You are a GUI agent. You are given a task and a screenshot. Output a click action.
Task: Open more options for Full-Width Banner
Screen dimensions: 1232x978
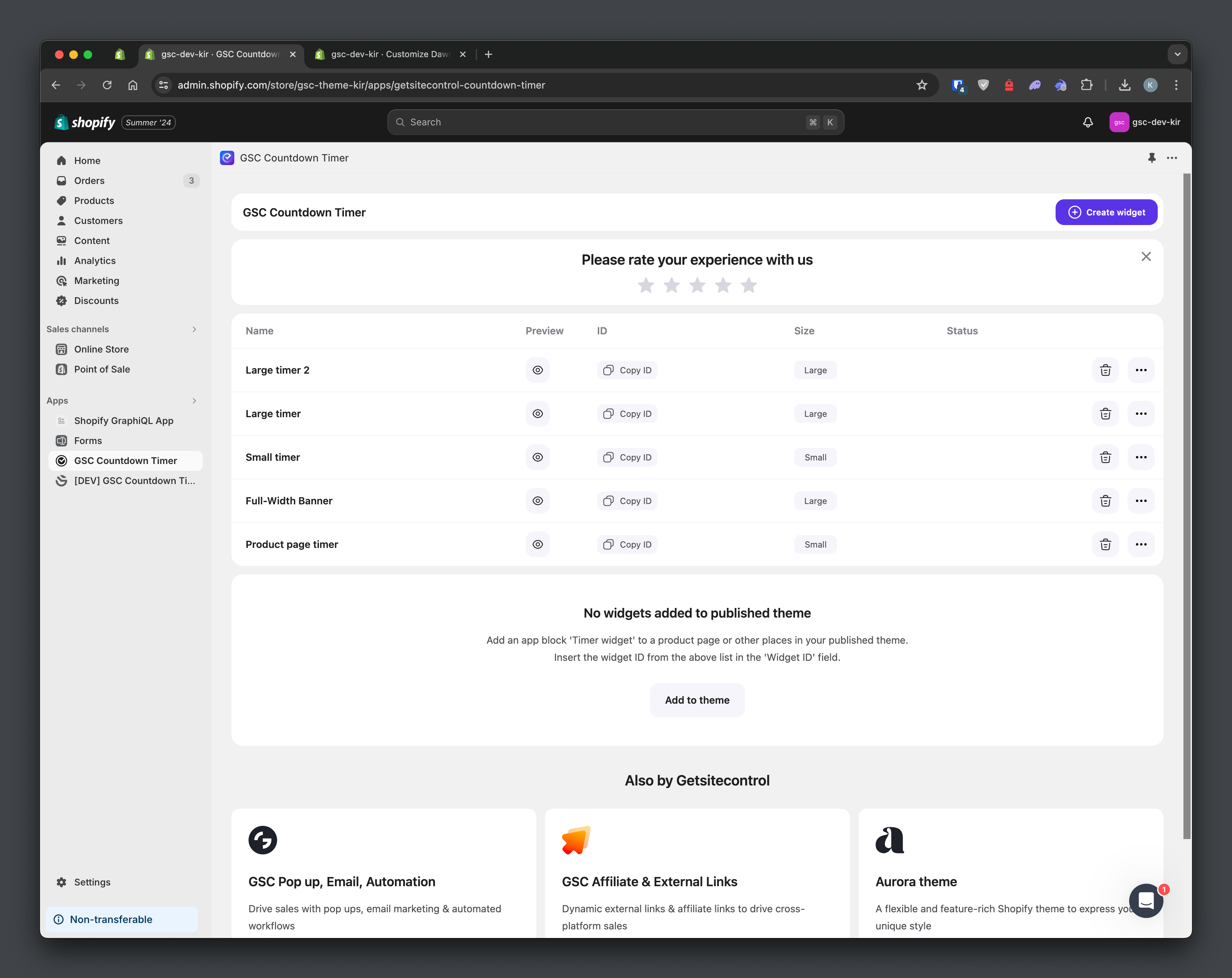click(x=1141, y=501)
